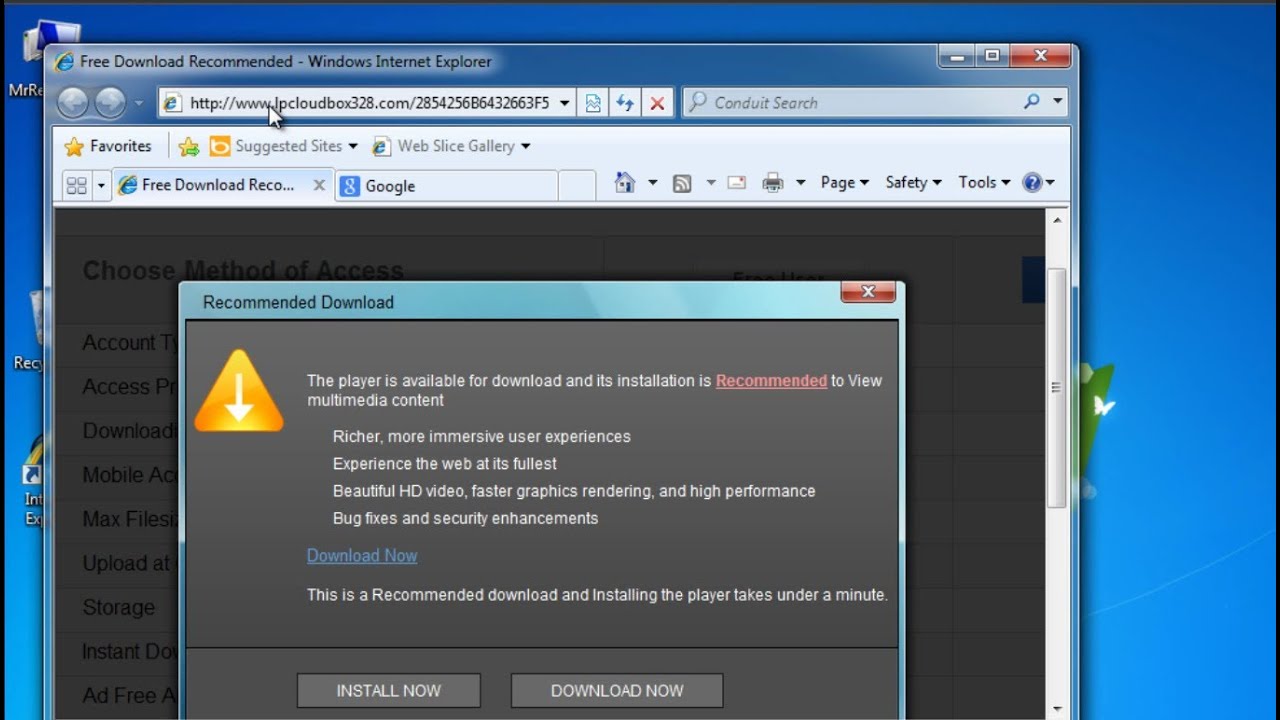Open the search provider dropdown arrow
This screenshot has width=1280, height=720.
1057,101
